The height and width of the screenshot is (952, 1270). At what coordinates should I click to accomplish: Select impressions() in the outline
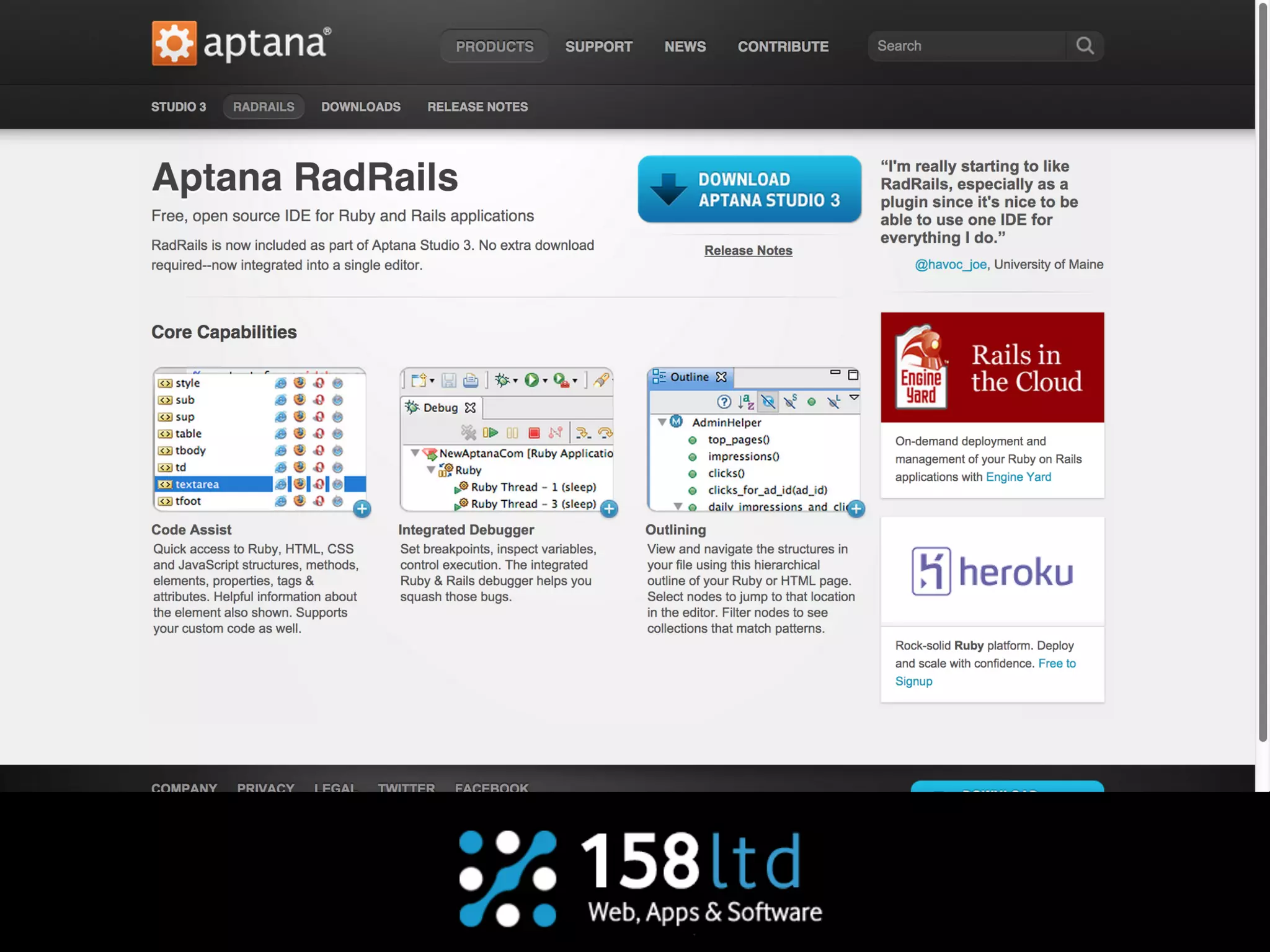[744, 456]
